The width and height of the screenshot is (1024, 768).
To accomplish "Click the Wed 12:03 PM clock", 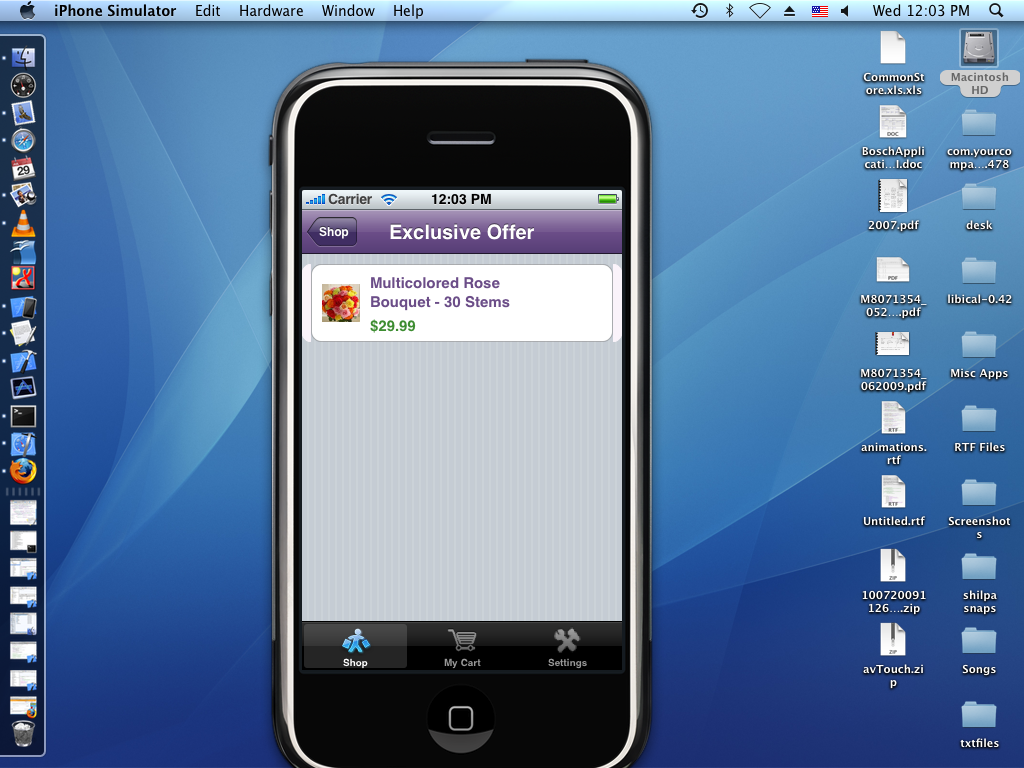I will coord(921,10).
